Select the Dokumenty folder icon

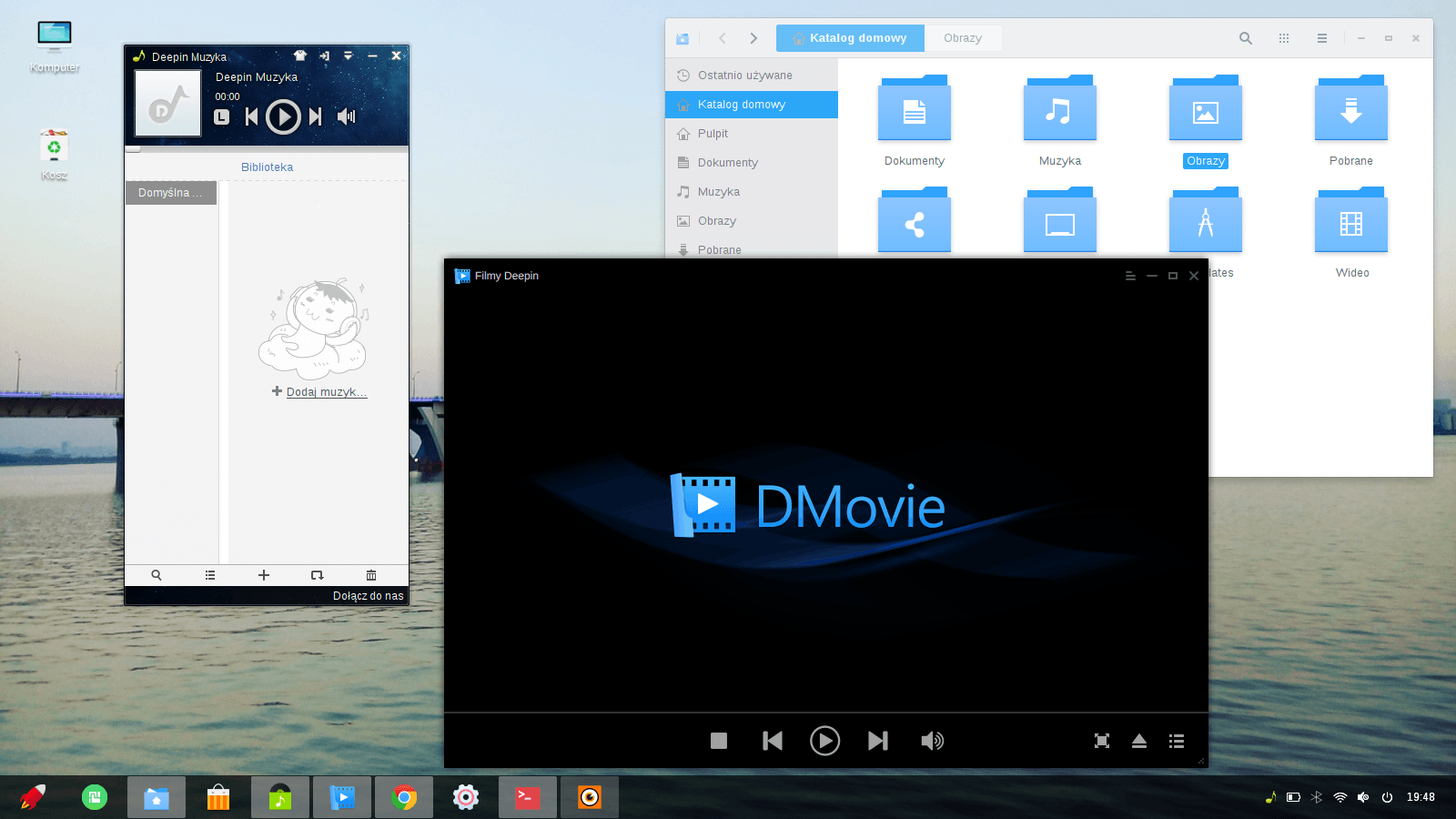915,107
